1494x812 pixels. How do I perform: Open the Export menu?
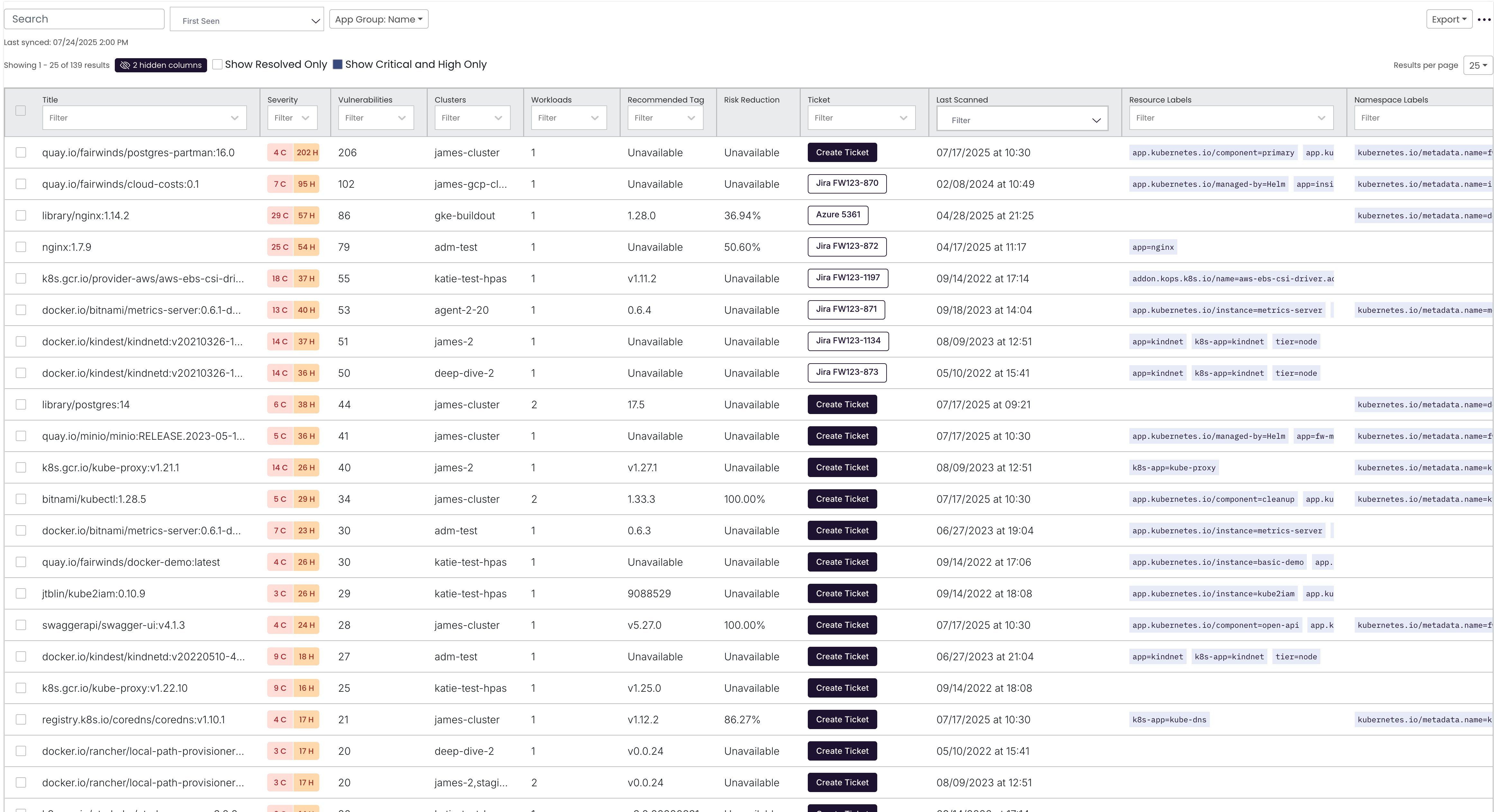pos(1449,19)
